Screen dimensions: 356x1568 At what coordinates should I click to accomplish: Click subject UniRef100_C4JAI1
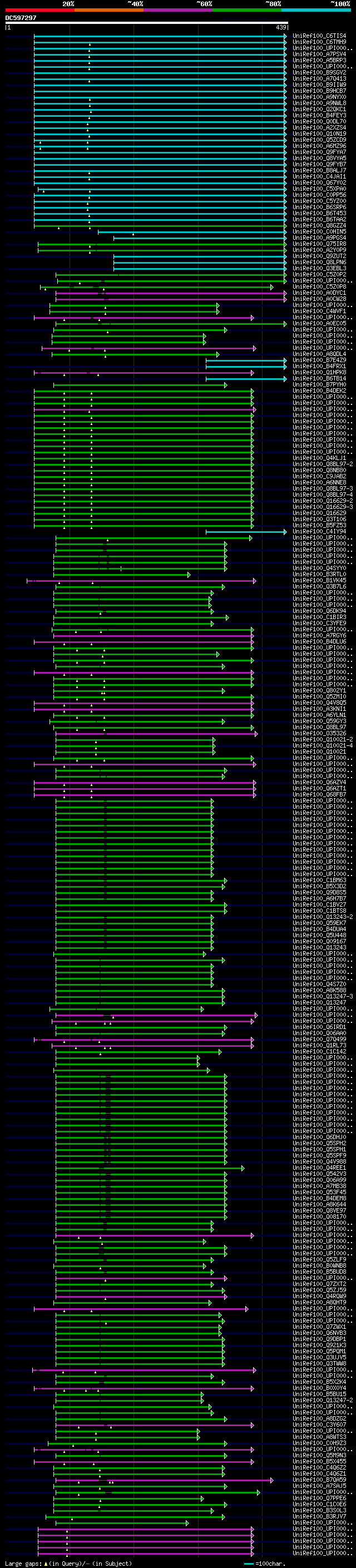(x=319, y=176)
